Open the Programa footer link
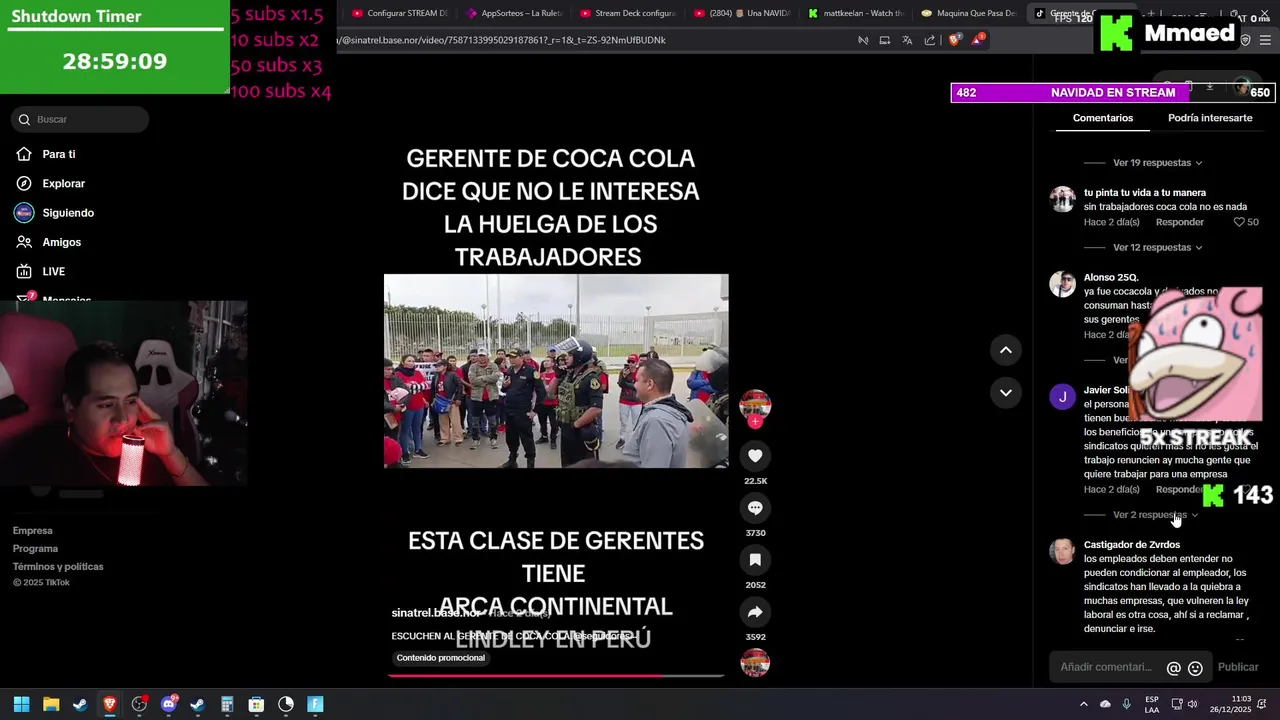The image size is (1280, 720). (x=35, y=549)
